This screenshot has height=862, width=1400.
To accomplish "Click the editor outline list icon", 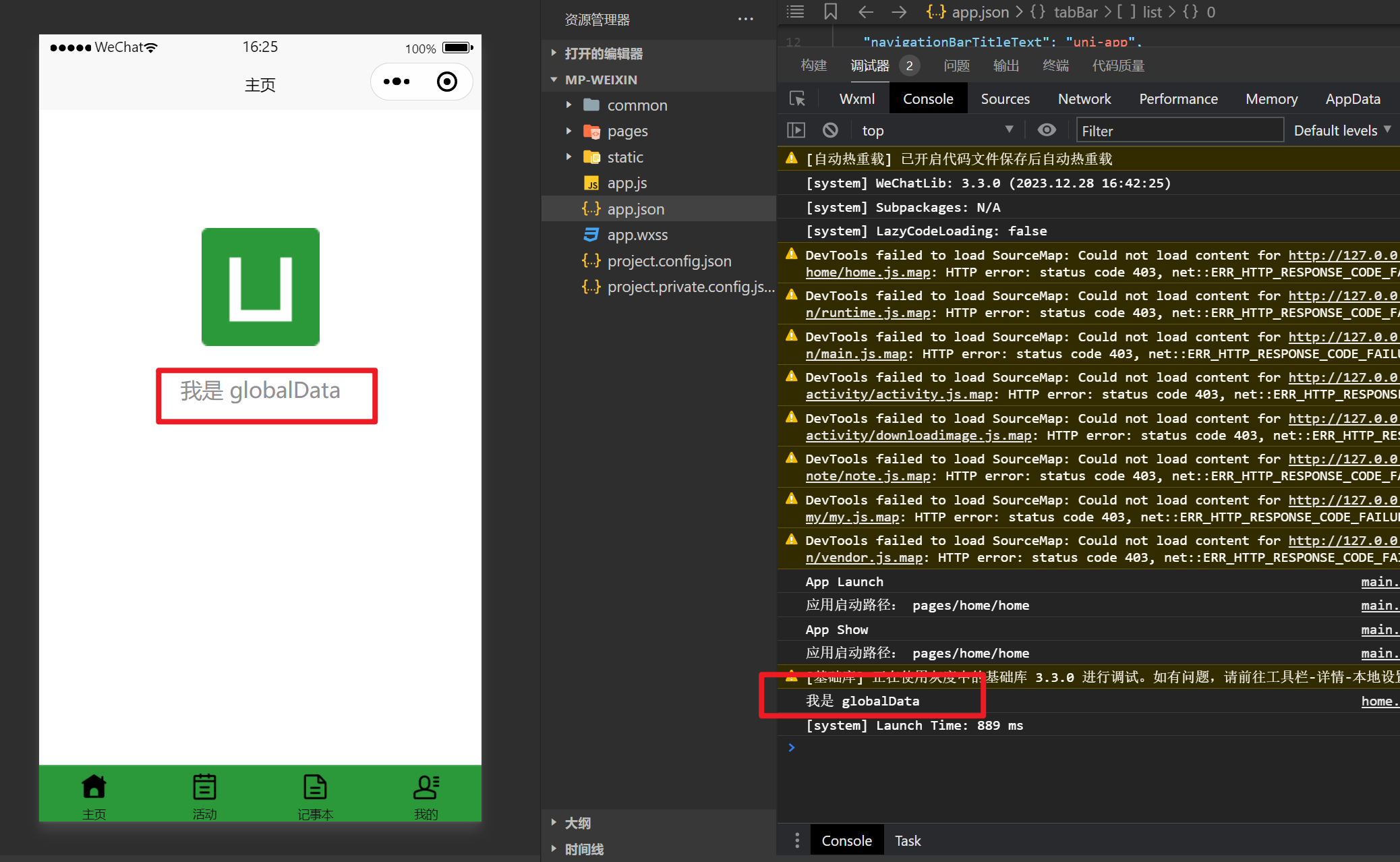I will coord(796,11).
